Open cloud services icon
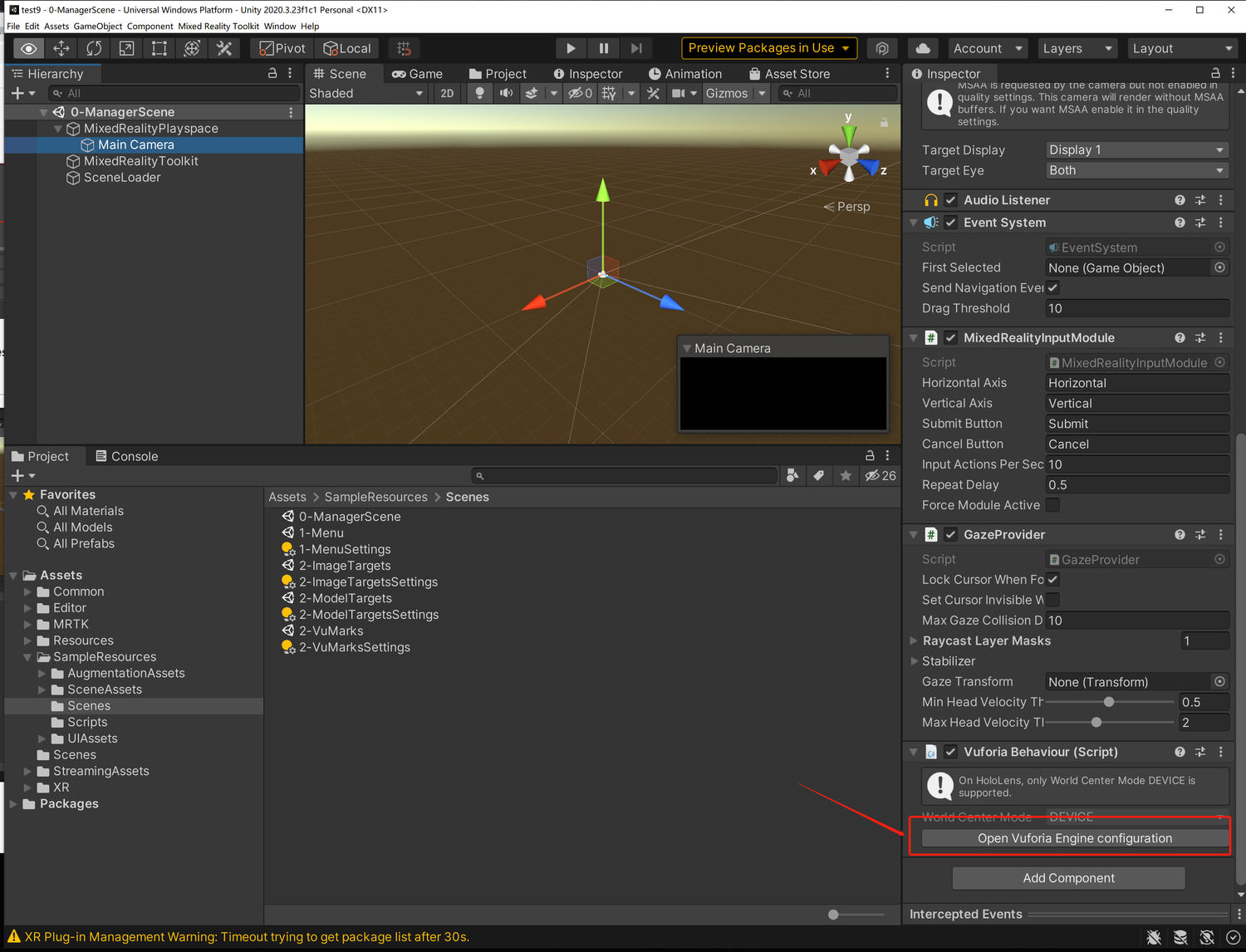Viewport: 1246px width, 952px height. (x=923, y=48)
